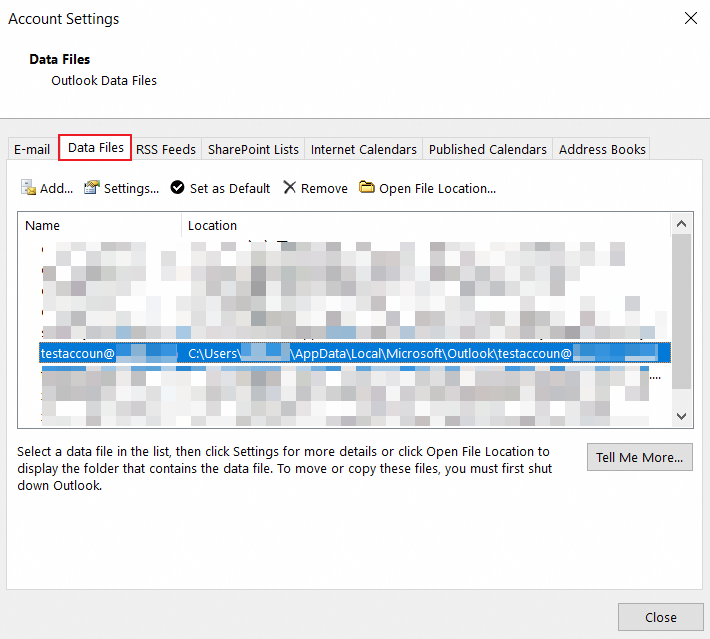
Task: Go to the Internet Calendars tab
Action: click(364, 149)
